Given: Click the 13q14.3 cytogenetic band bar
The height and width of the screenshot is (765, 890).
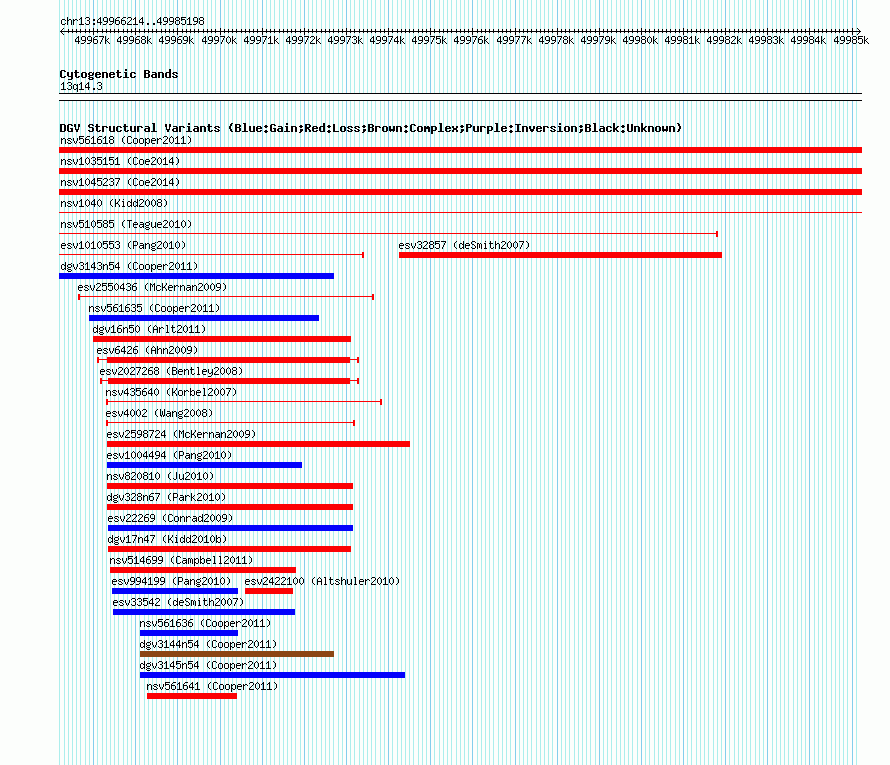Looking at the screenshot, I should pos(460,97).
